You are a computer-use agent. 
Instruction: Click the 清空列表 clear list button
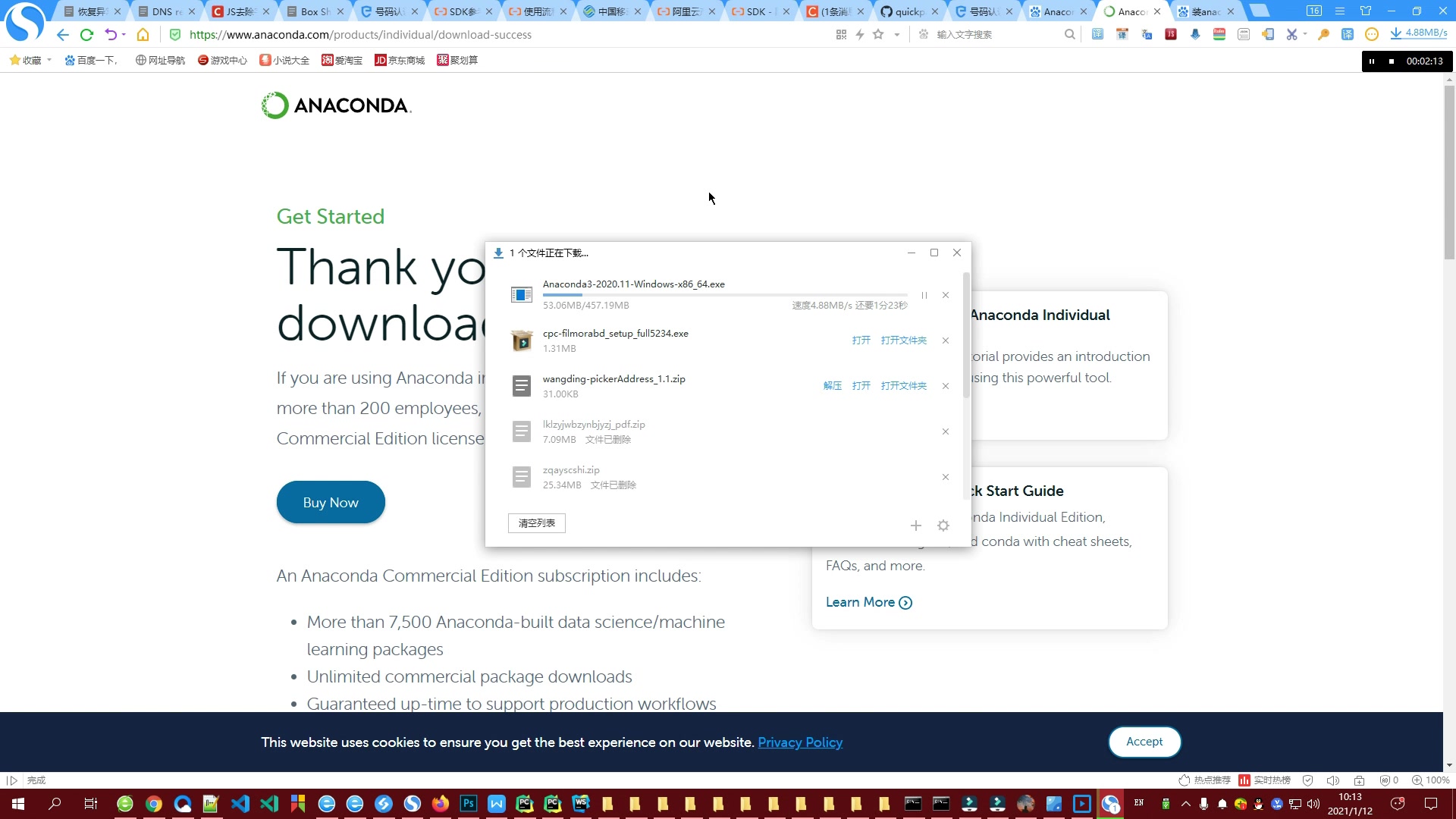pyautogui.click(x=537, y=523)
